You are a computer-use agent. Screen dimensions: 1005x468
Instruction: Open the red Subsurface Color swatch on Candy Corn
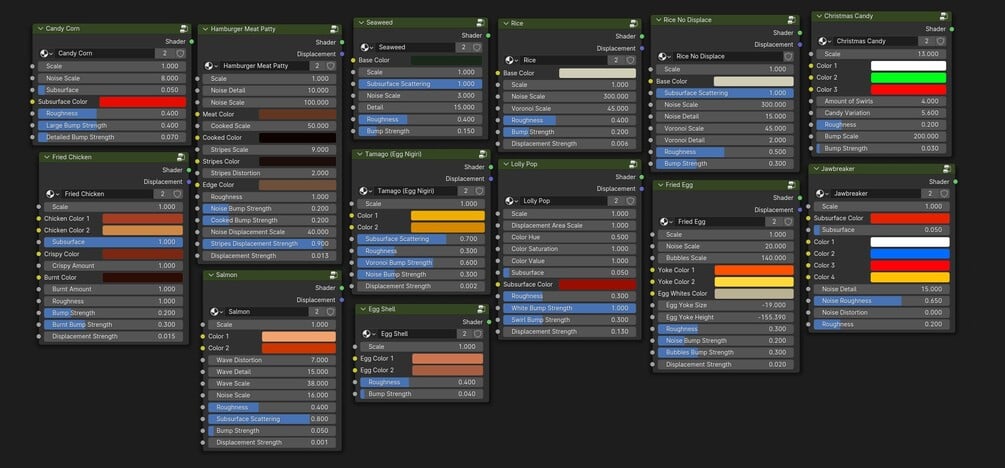142,102
